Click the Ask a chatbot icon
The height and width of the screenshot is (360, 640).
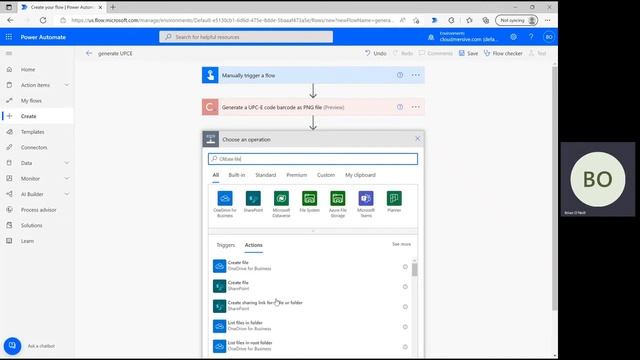(x=12, y=346)
